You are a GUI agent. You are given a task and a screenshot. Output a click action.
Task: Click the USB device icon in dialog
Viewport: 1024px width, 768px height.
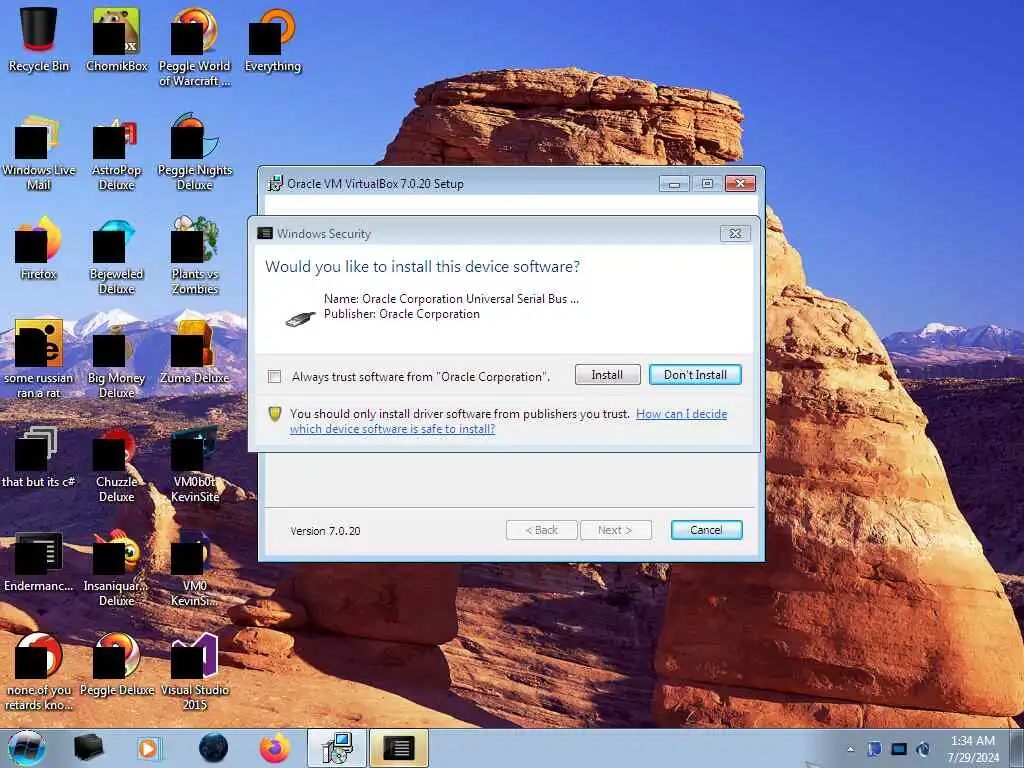pos(300,319)
